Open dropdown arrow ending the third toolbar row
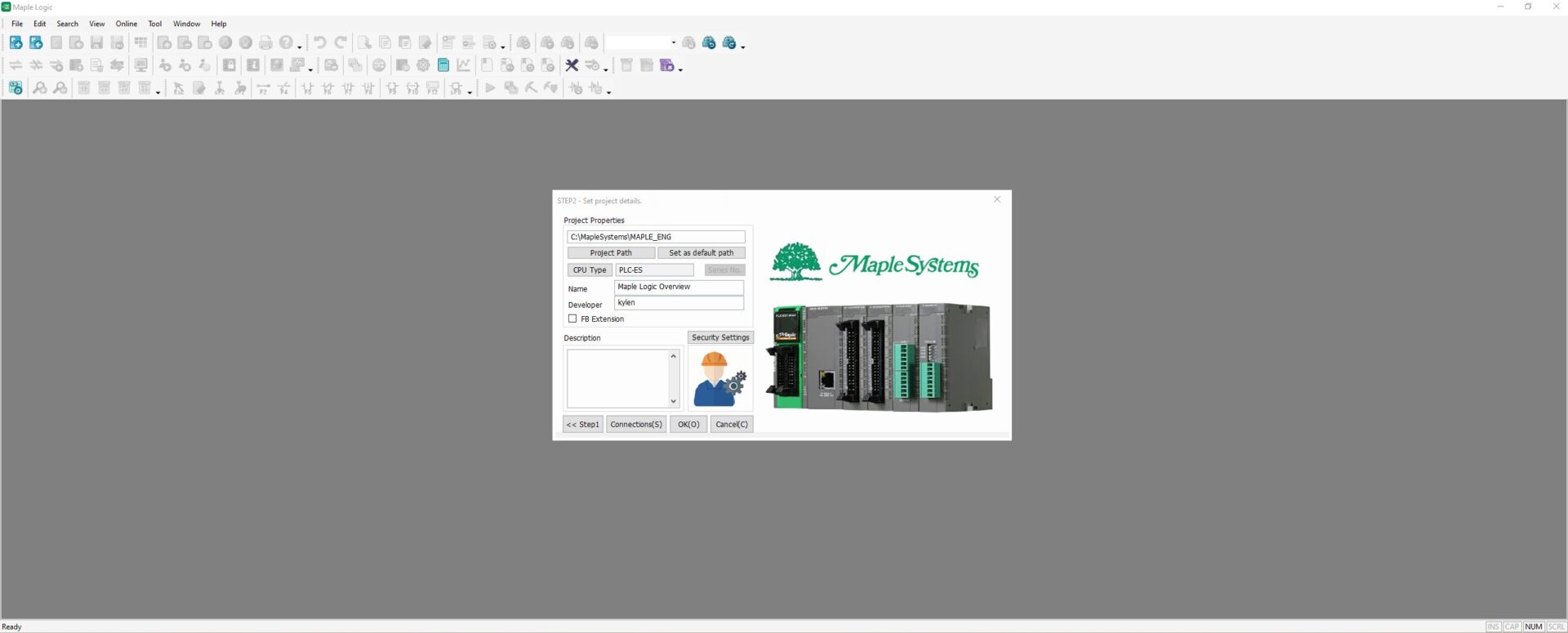 click(609, 91)
